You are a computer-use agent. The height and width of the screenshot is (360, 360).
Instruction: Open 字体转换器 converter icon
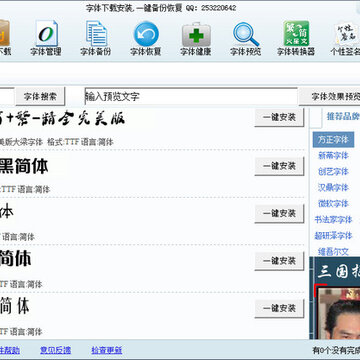(x=296, y=38)
